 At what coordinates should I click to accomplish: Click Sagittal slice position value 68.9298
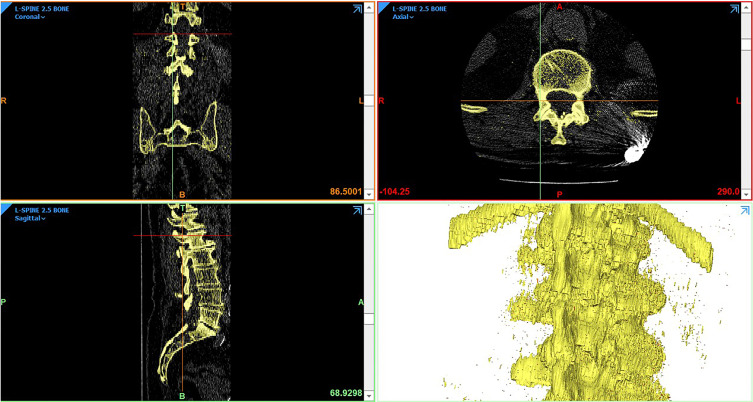click(346, 393)
